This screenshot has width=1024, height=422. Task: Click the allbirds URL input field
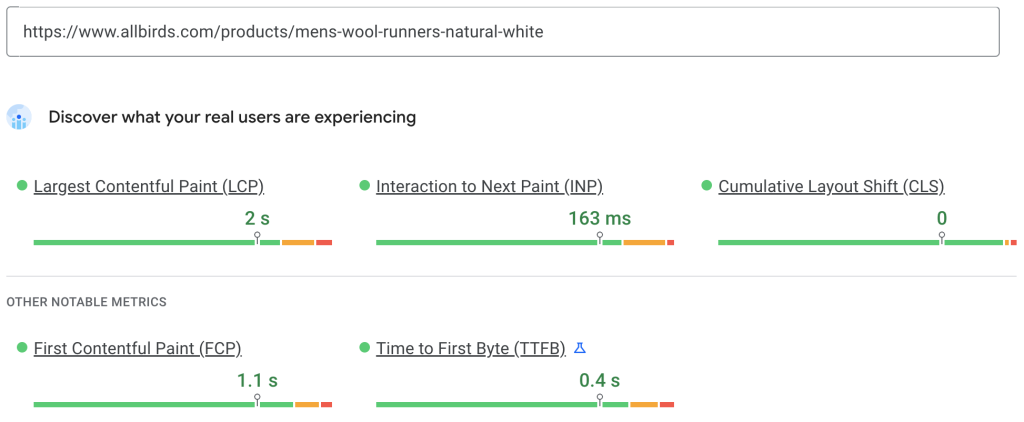[503, 31]
